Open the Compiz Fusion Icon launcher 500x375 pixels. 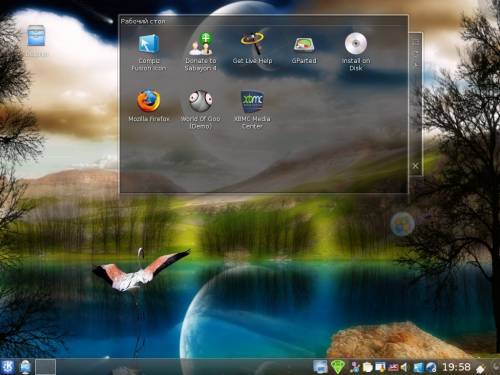(x=149, y=52)
